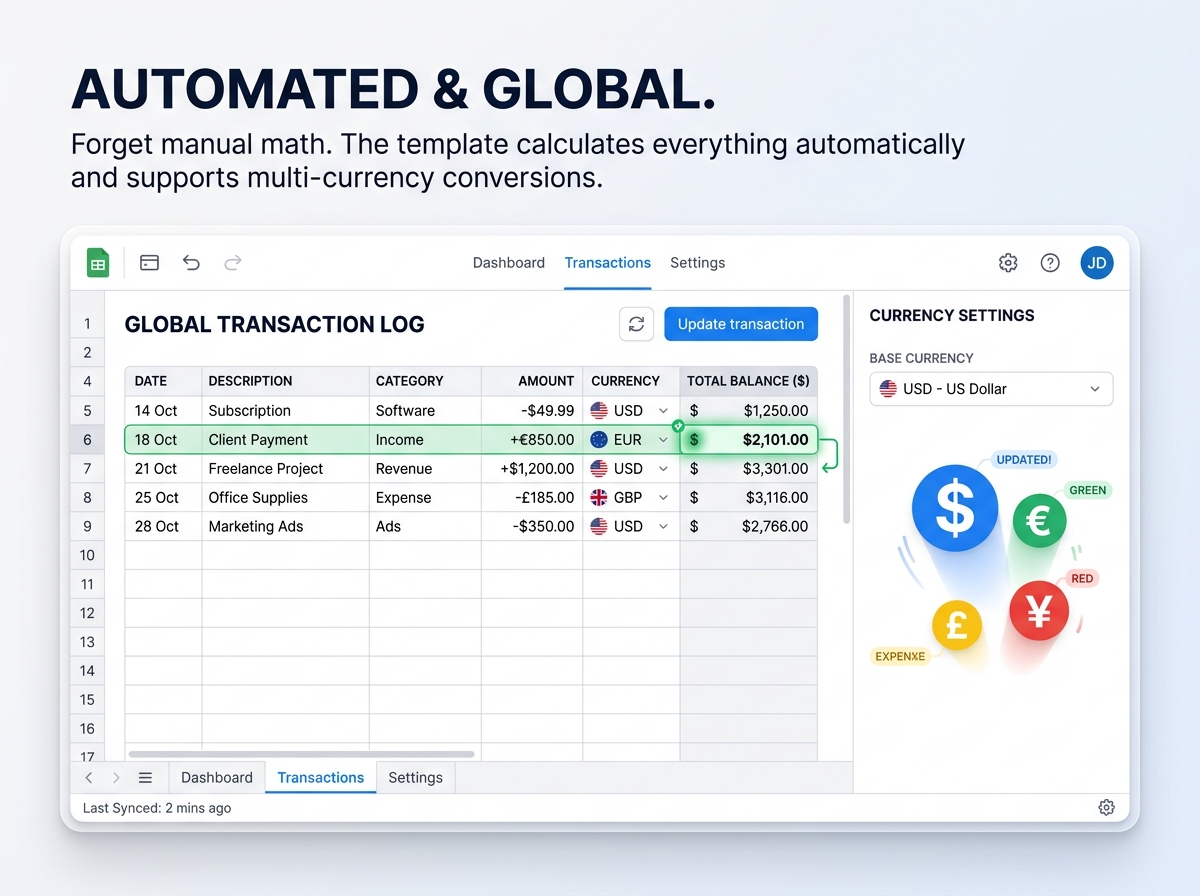Open GBP currency dropdown for Office Supplies
Image resolution: width=1200 pixels, height=896 pixels.
coord(663,498)
